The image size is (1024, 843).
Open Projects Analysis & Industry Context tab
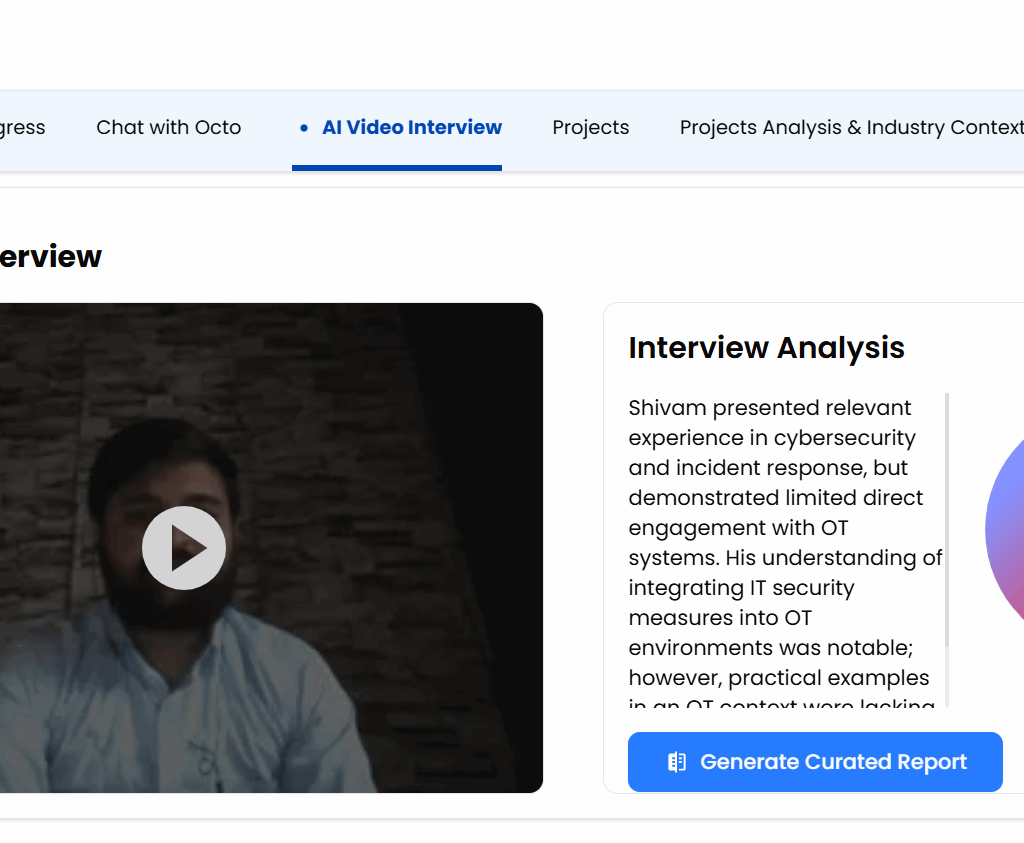[851, 128]
